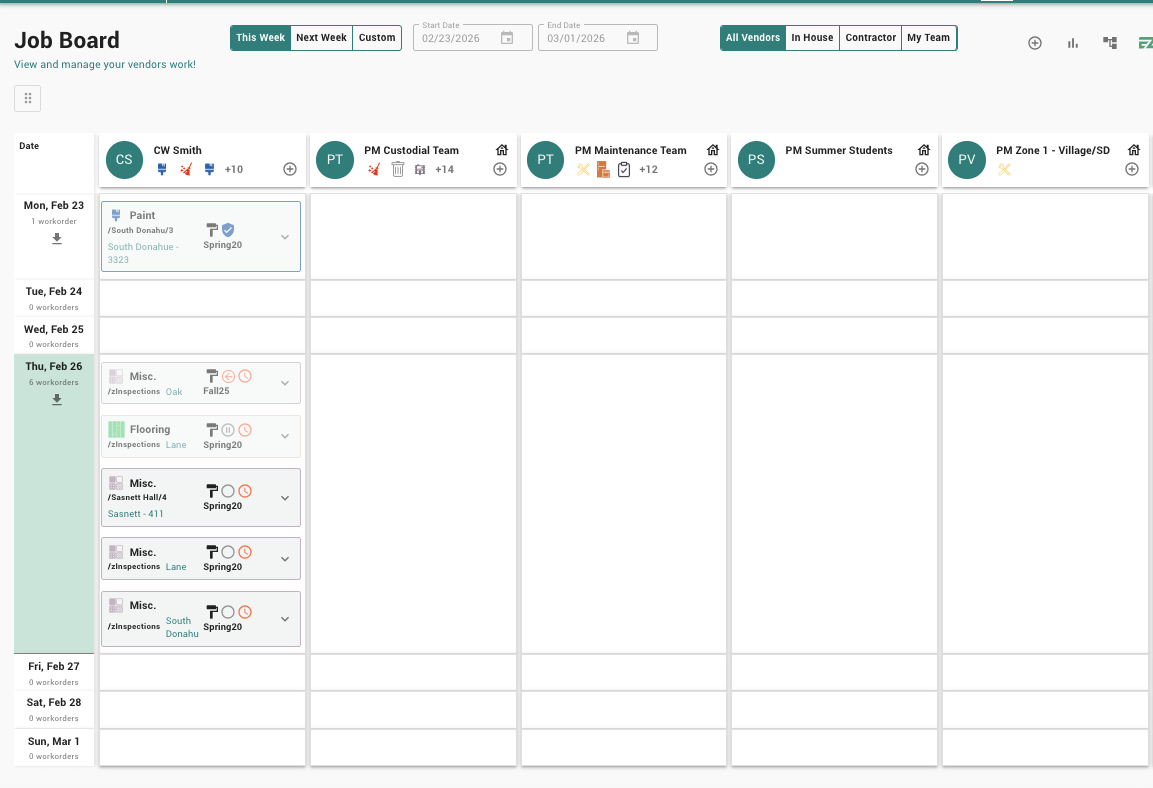The height and width of the screenshot is (788, 1153).
Task: Toggle status circle on Misc. Lane Spring20 card
Action: coord(228,551)
